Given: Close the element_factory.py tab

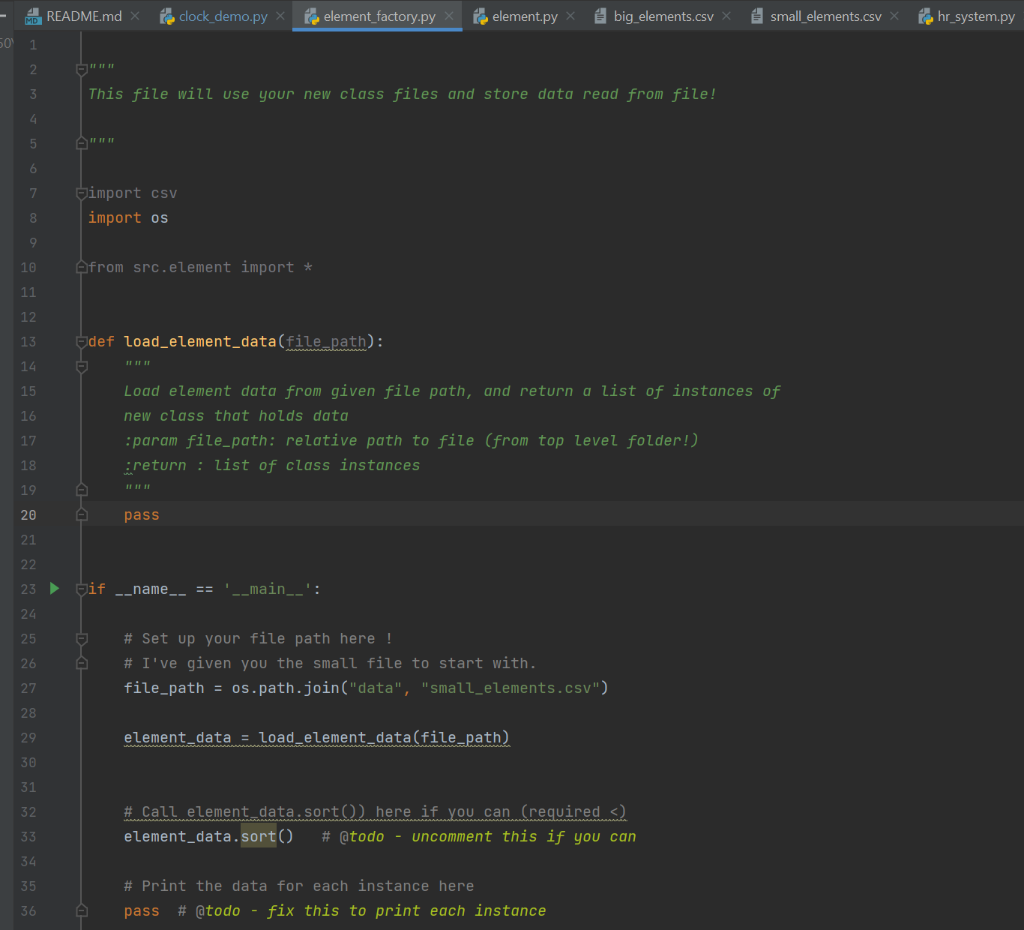Looking at the screenshot, I should [x=449, y=16].
